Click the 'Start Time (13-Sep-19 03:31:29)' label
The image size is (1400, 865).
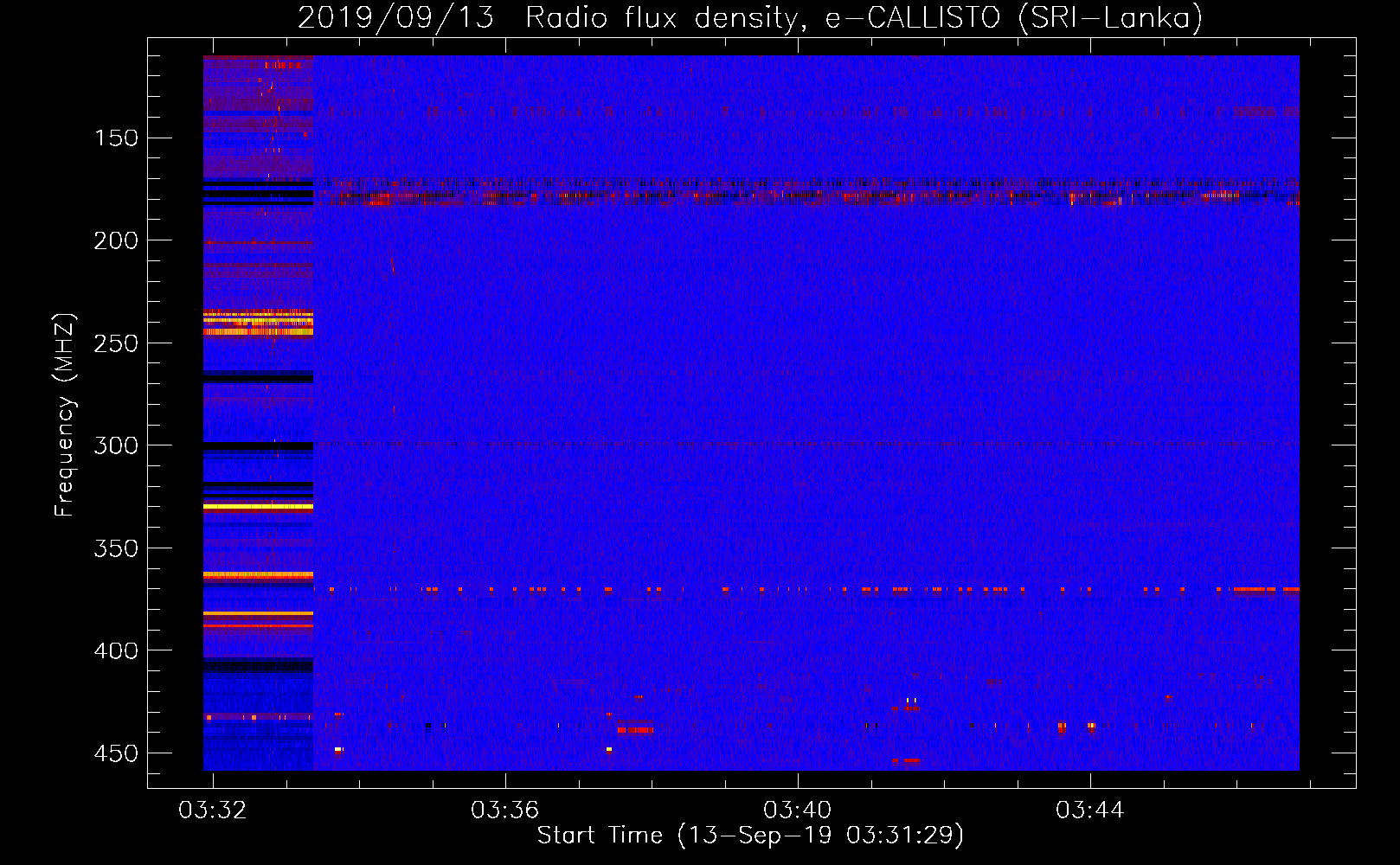click(x=750, y=836)
